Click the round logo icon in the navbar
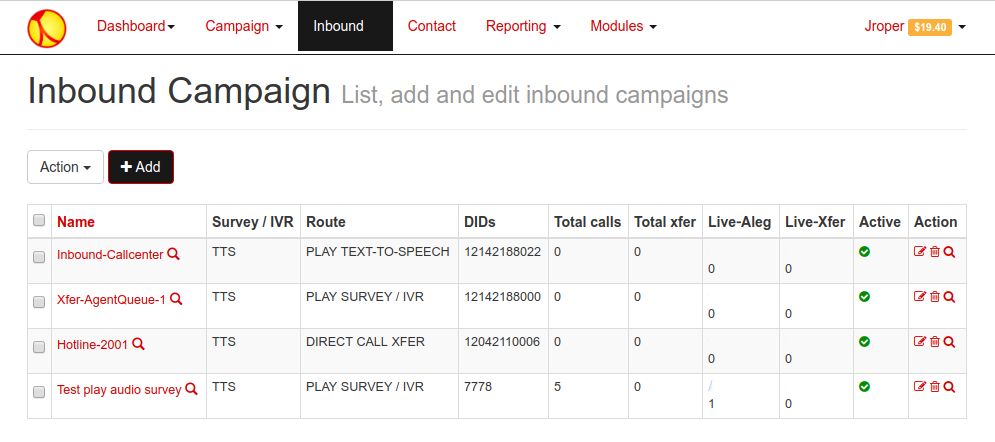The height and width of the screenshot is (442, 995). [x=47, y=28]
